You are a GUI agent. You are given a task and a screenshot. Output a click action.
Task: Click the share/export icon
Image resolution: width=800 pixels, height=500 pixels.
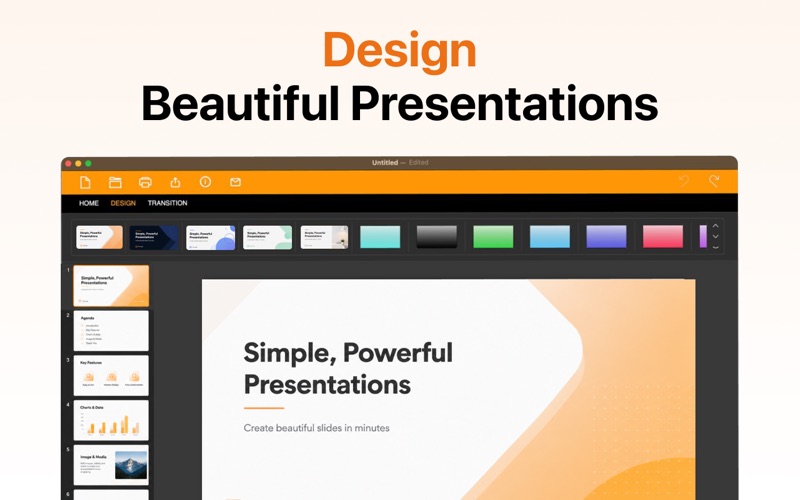click(x=175, y=182)
